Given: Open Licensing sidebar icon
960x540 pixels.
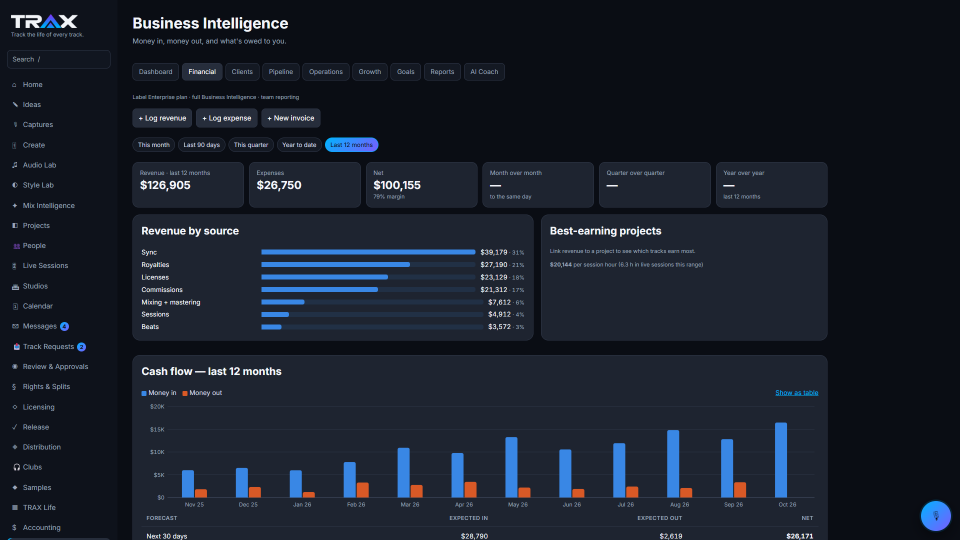Looking at the screenshot, I should [x=15, y=407].
